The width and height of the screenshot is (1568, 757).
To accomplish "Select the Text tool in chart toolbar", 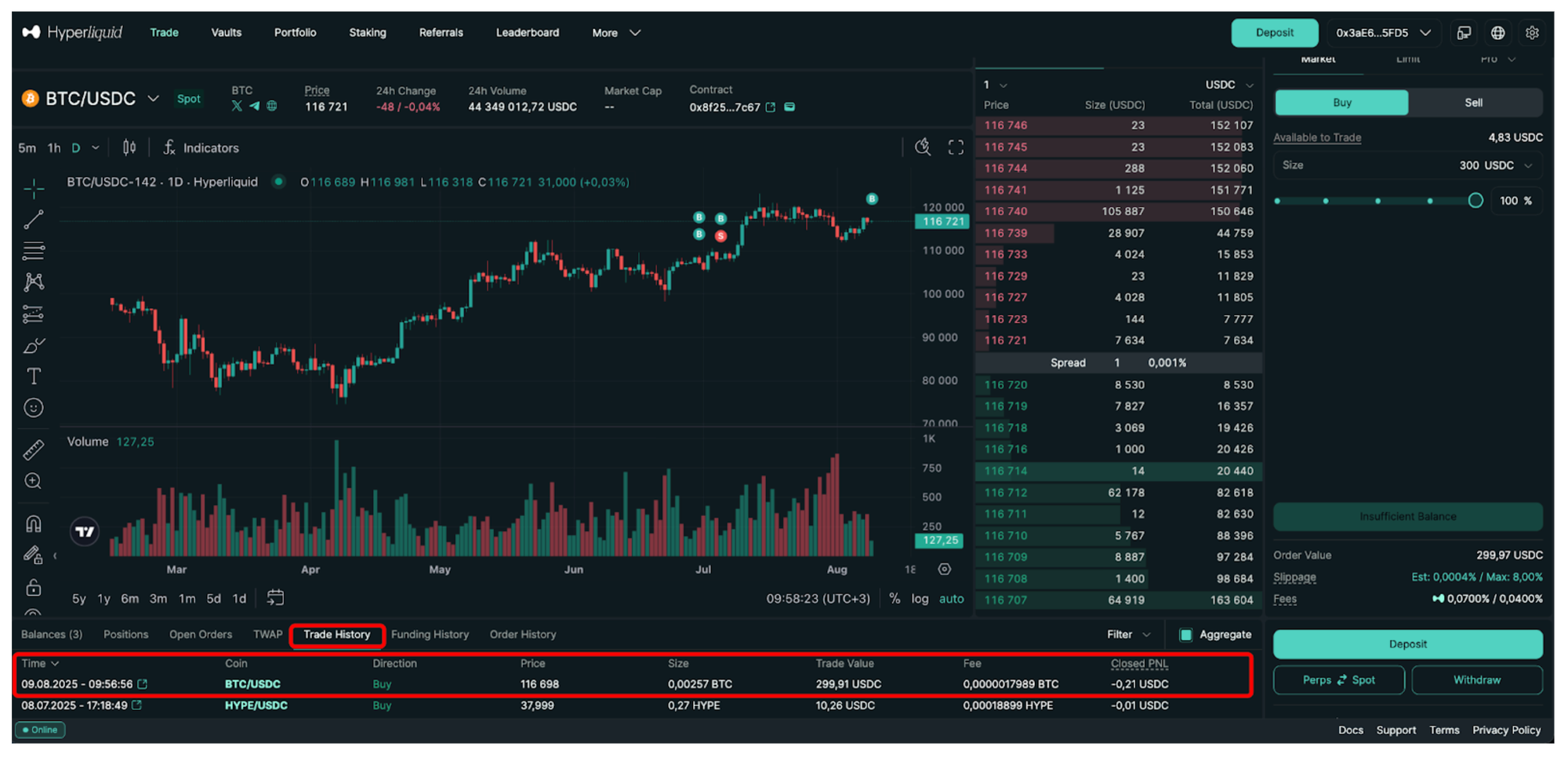I will point(33,377).
